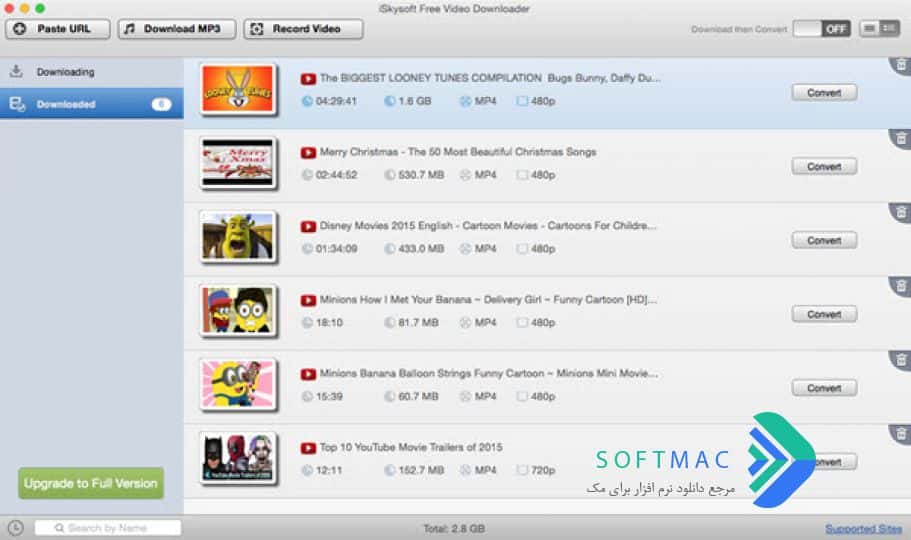911x540 pixels.
Task: Click duration icon showing 04:29:41
Action: click(307, 101)
